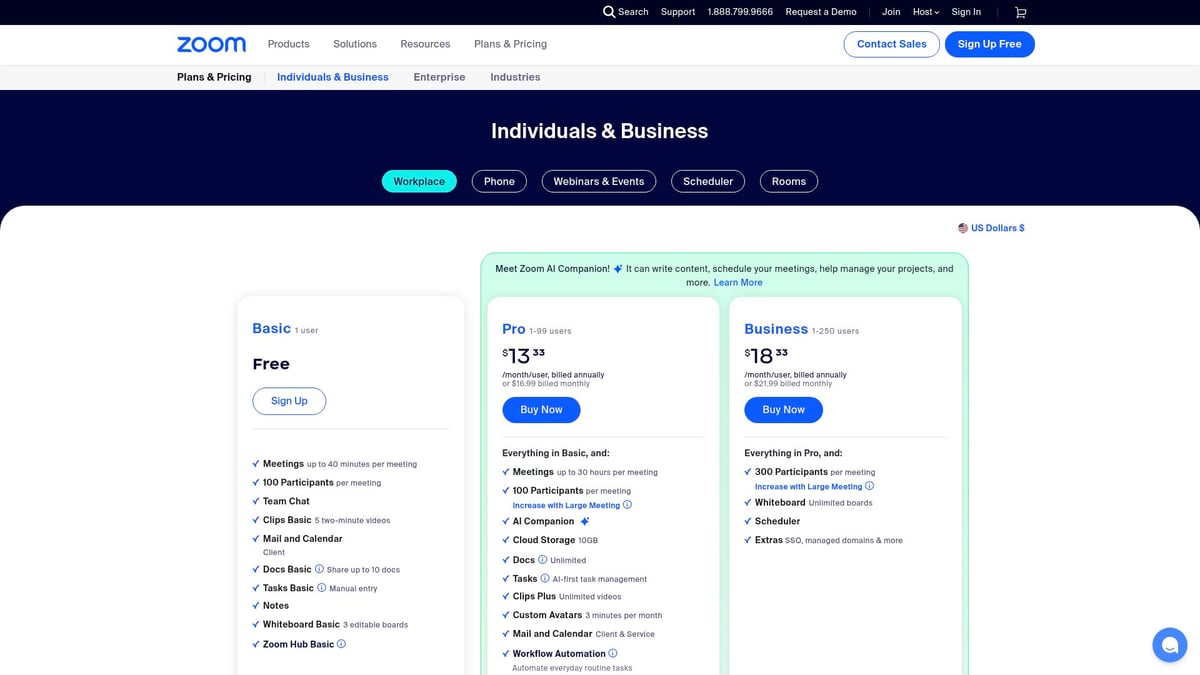Image resolution: width=1200 pixels, height=675 pixels.
Task: Open the US Dollars currency dropdown
Action: [995, 227]
